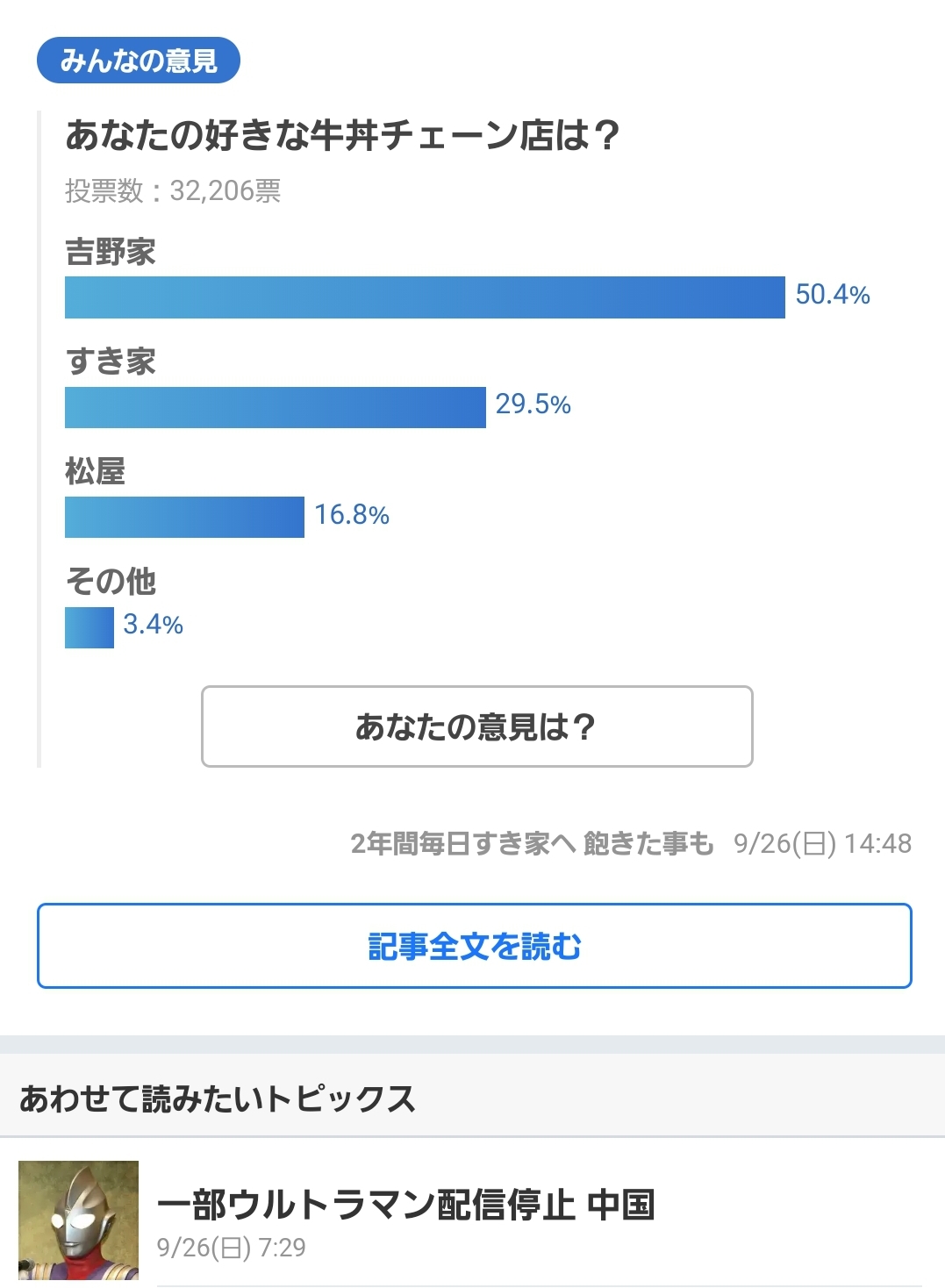Screen dimensions: 945x1288
Task: Open the 一部ウルトラマン配信停止 中国 topic headline
Action: click(x=405, y=1205)
